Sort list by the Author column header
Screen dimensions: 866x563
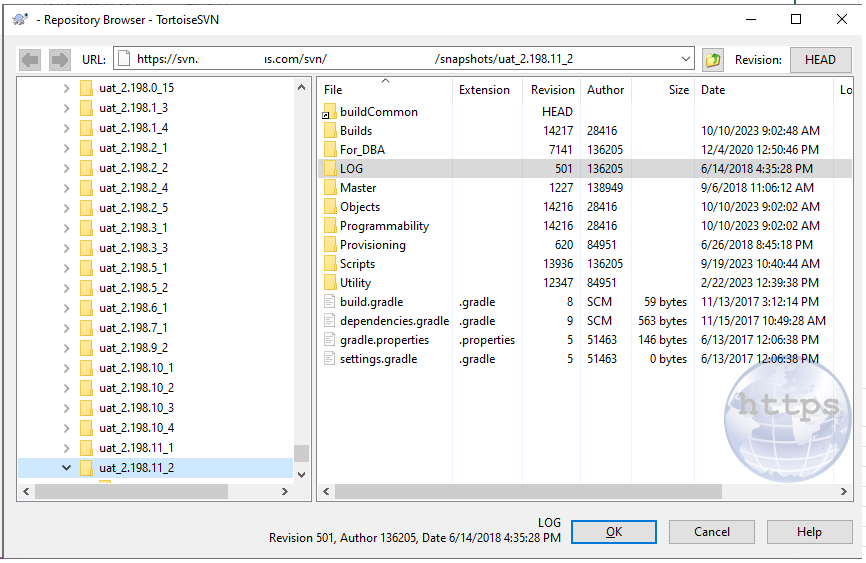pyautogui.click(x=606, y=90)
